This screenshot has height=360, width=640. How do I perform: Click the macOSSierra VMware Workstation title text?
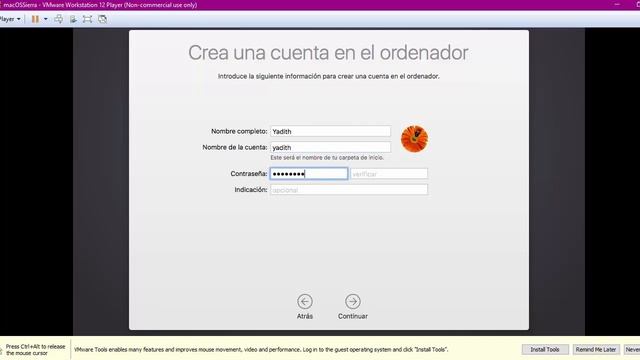pos(100,5)
